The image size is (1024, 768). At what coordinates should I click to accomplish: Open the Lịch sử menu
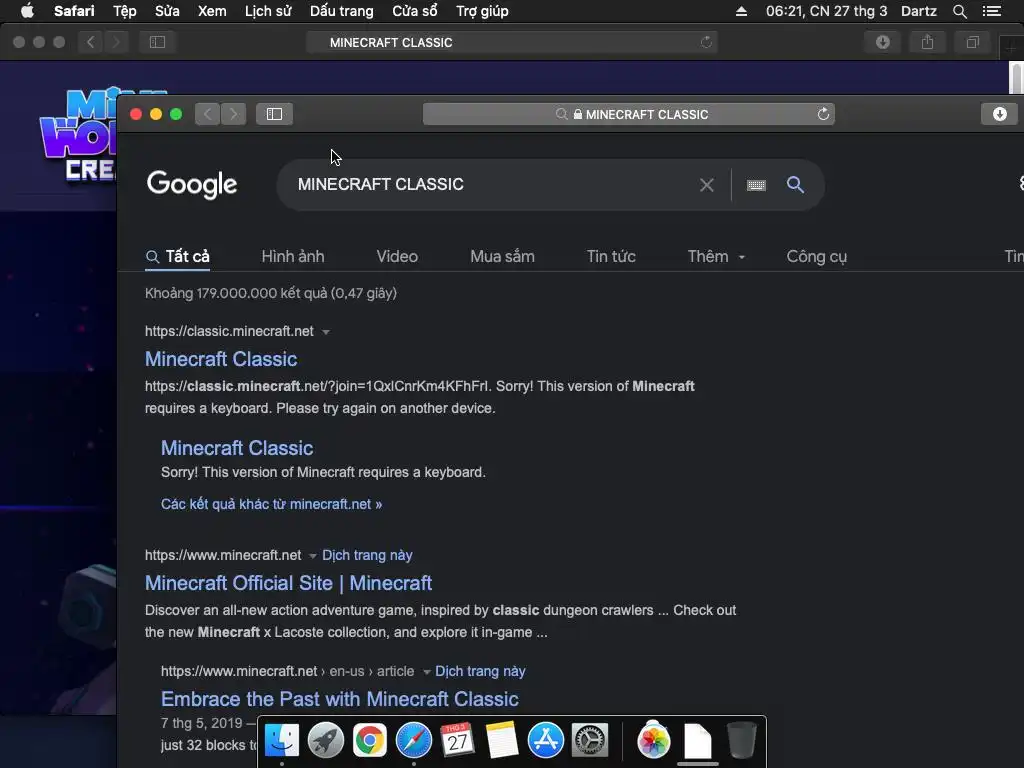coord(268,11)
